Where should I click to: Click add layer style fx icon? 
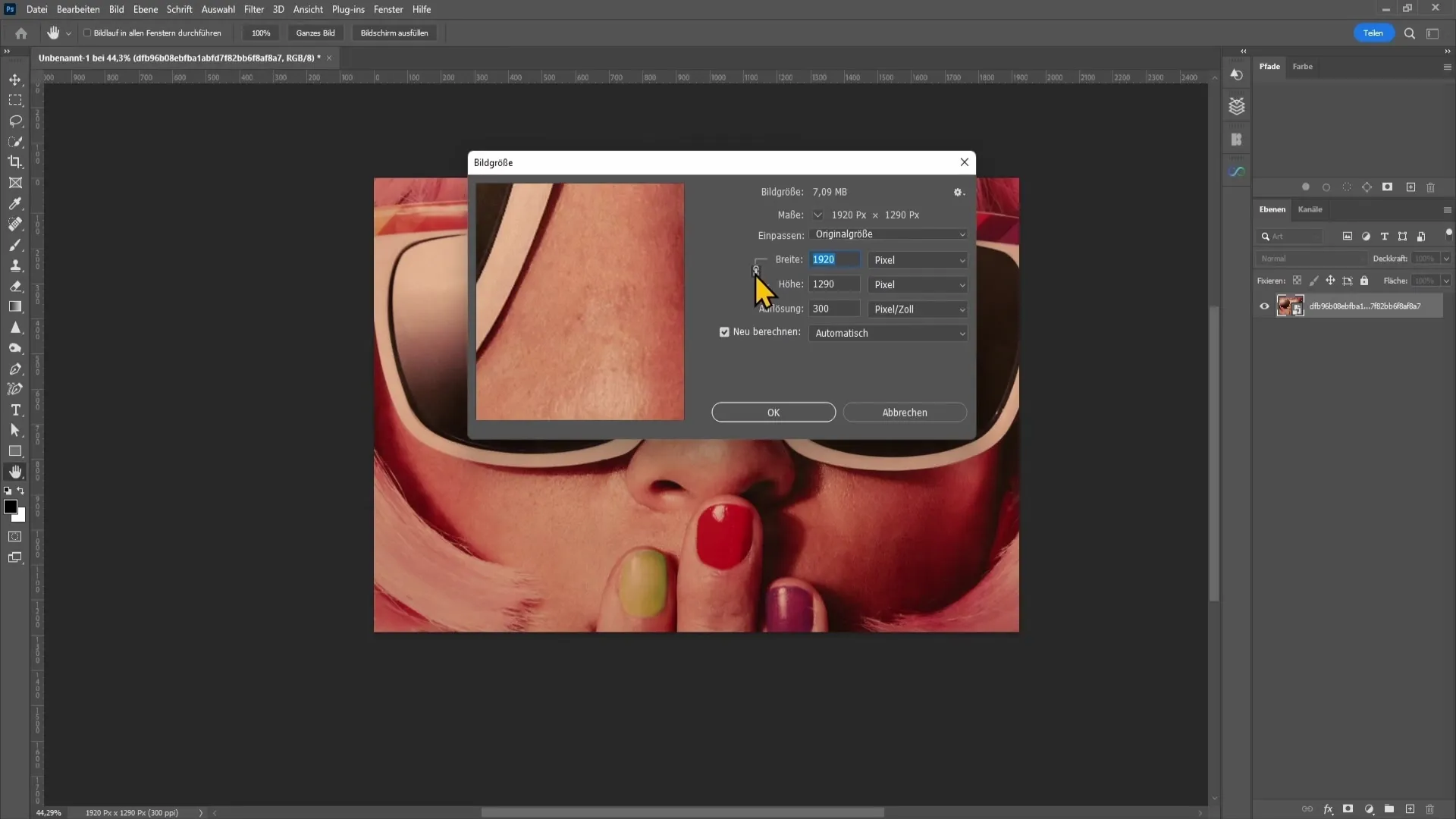point(1328,809)
